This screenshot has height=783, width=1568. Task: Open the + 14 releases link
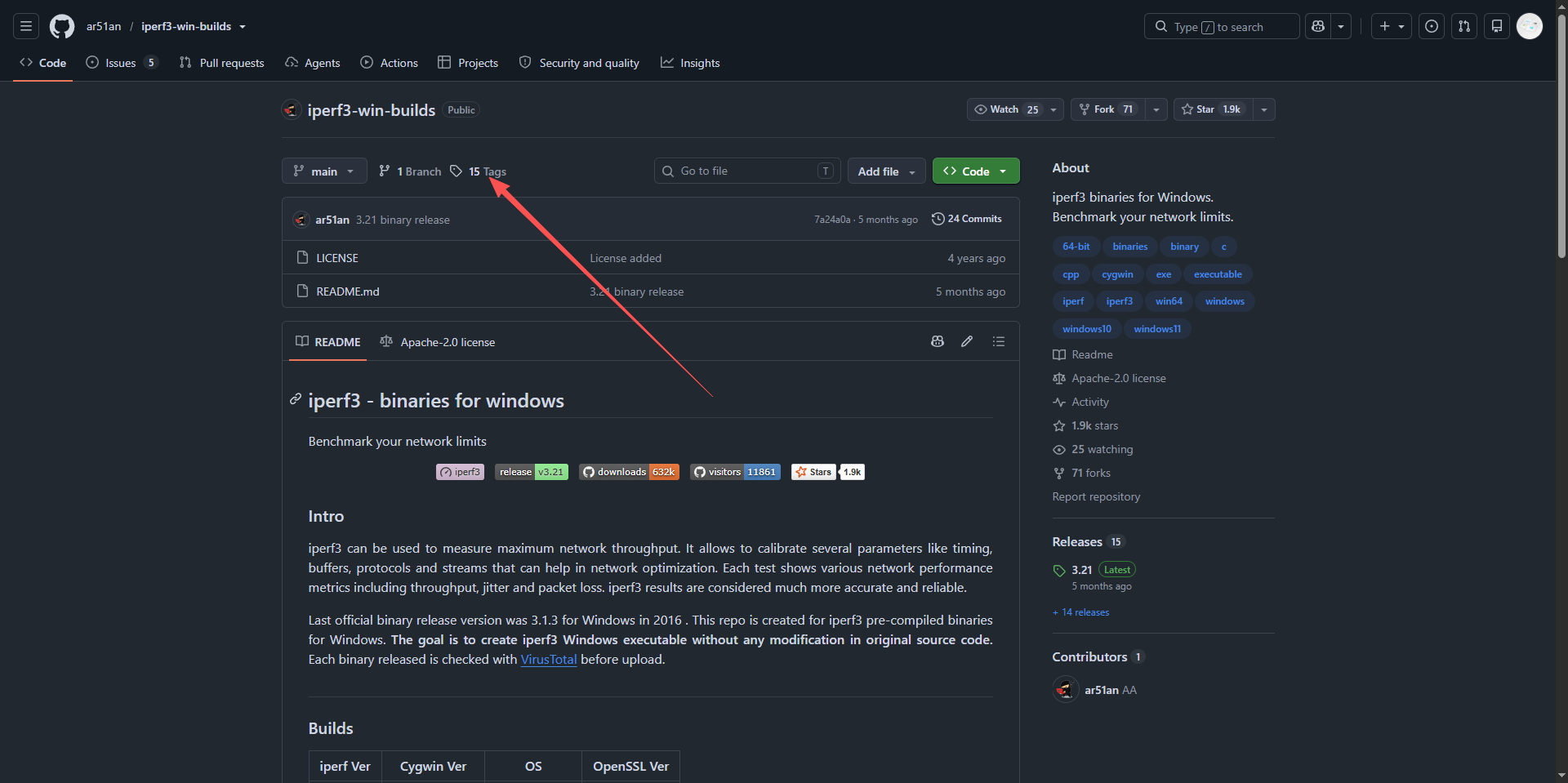(1081, 612)
